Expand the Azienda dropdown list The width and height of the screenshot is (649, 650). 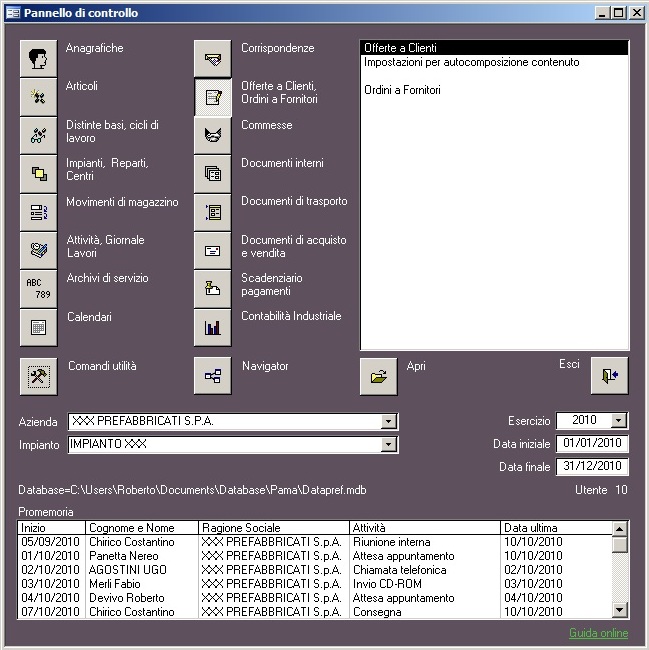[389, 422]
